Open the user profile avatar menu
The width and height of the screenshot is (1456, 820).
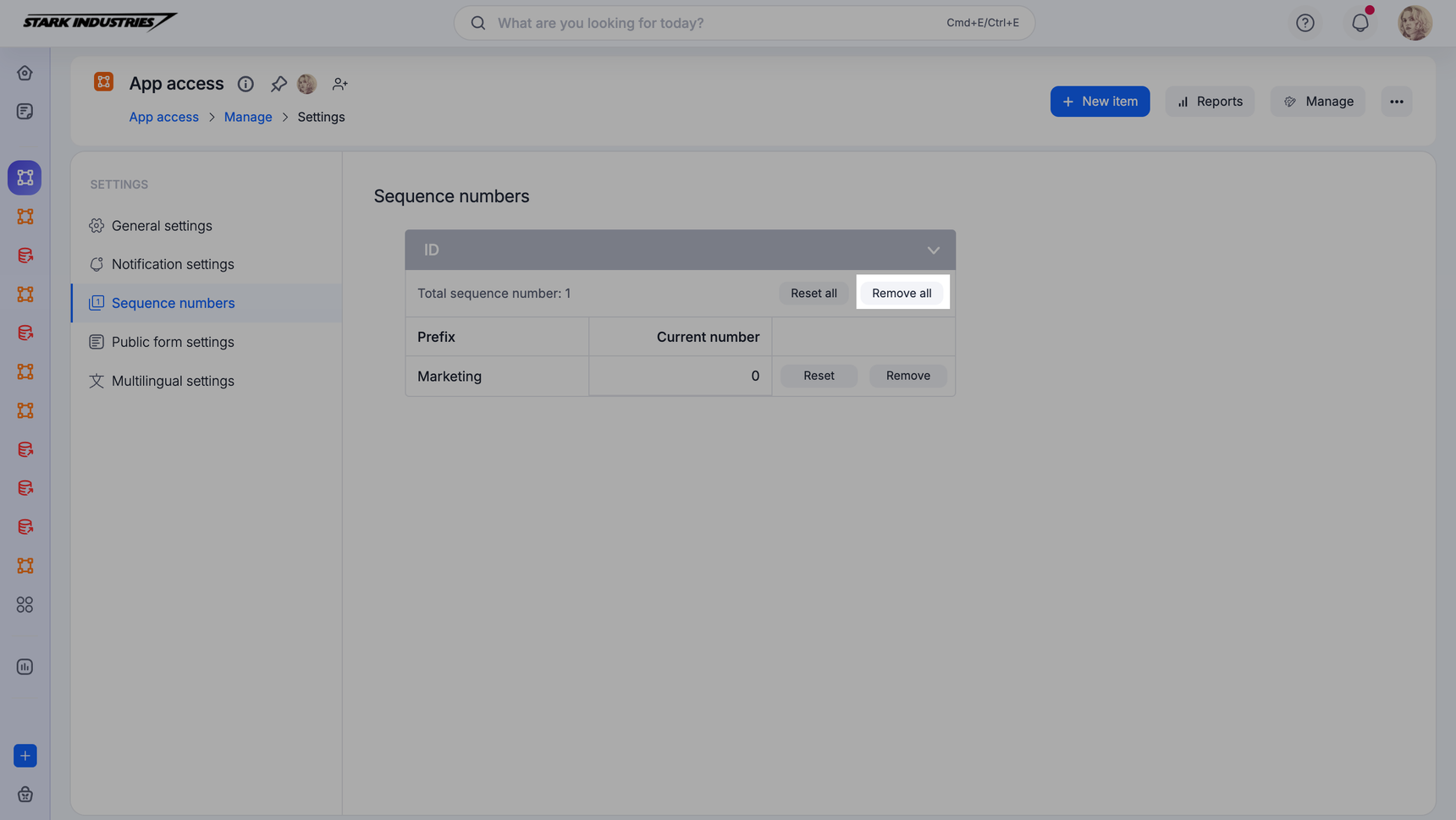click(1415, 23)
